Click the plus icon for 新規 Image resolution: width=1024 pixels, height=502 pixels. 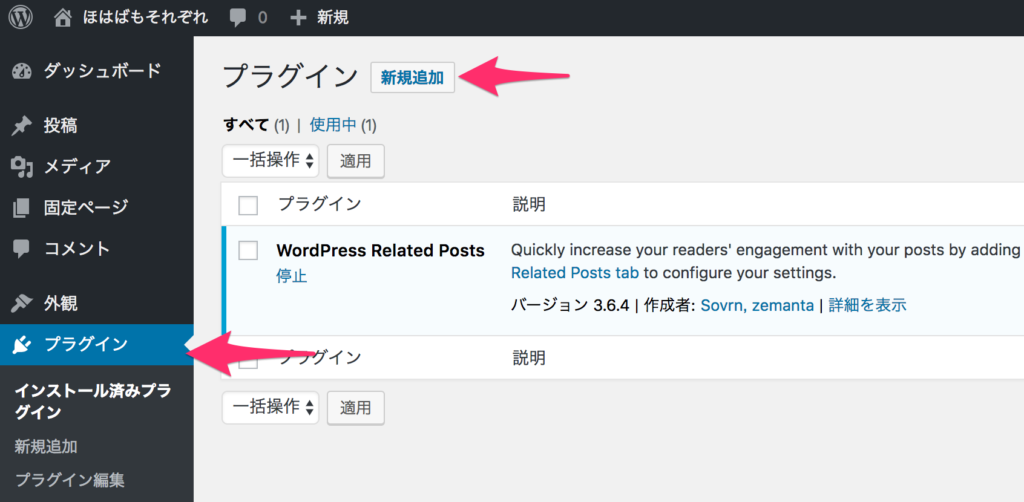coord(298,18)
